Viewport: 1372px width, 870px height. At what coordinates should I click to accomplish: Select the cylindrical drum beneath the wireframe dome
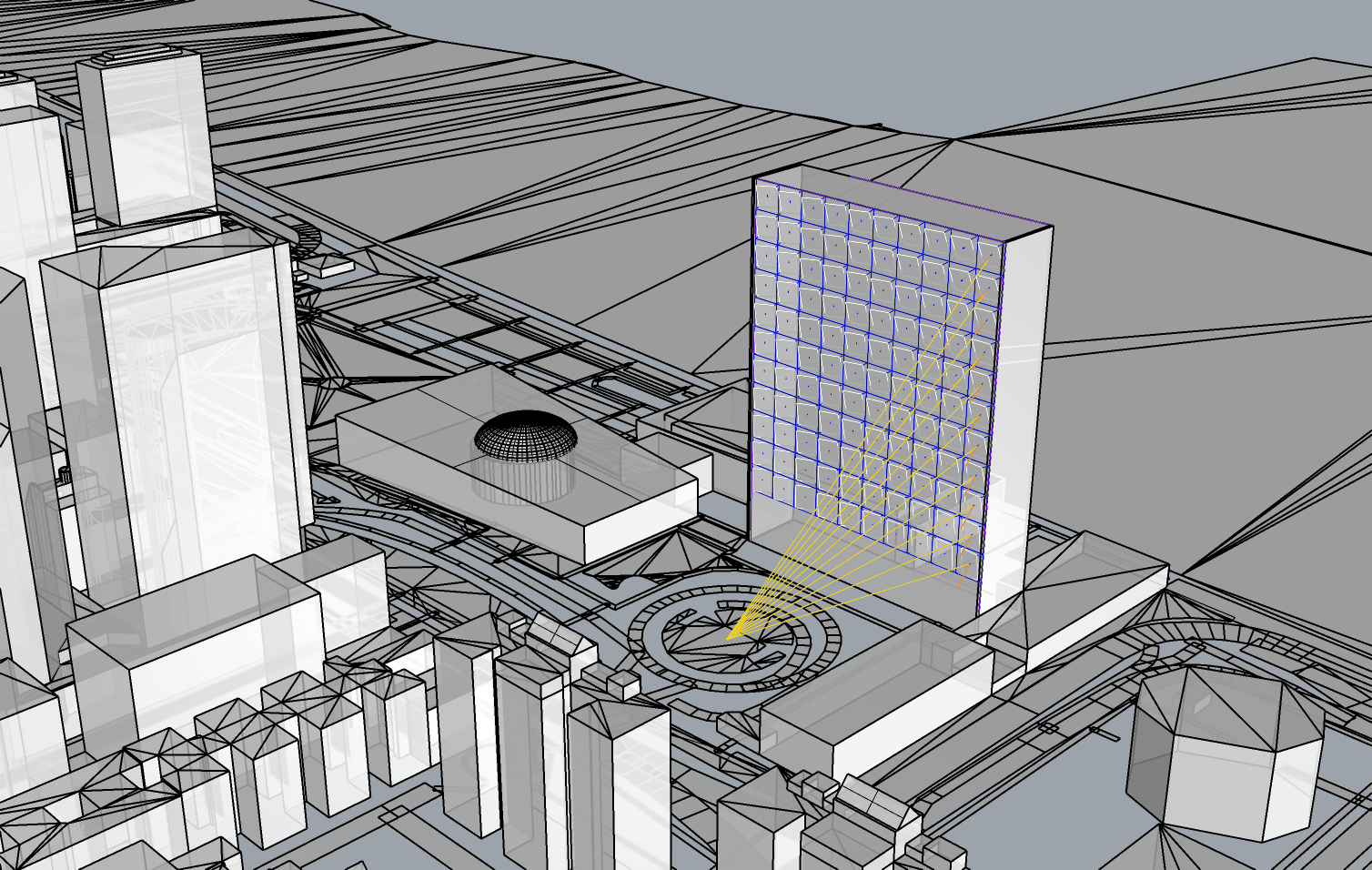[523, 478]
